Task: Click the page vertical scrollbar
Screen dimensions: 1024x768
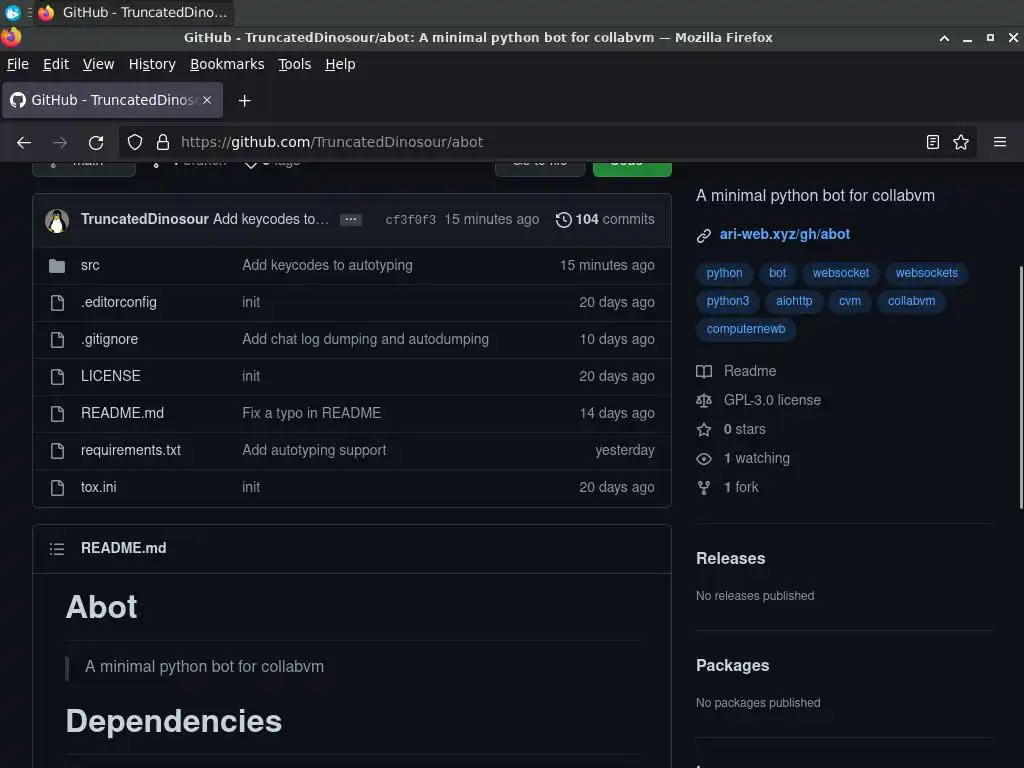Action: click(1021, 387)
